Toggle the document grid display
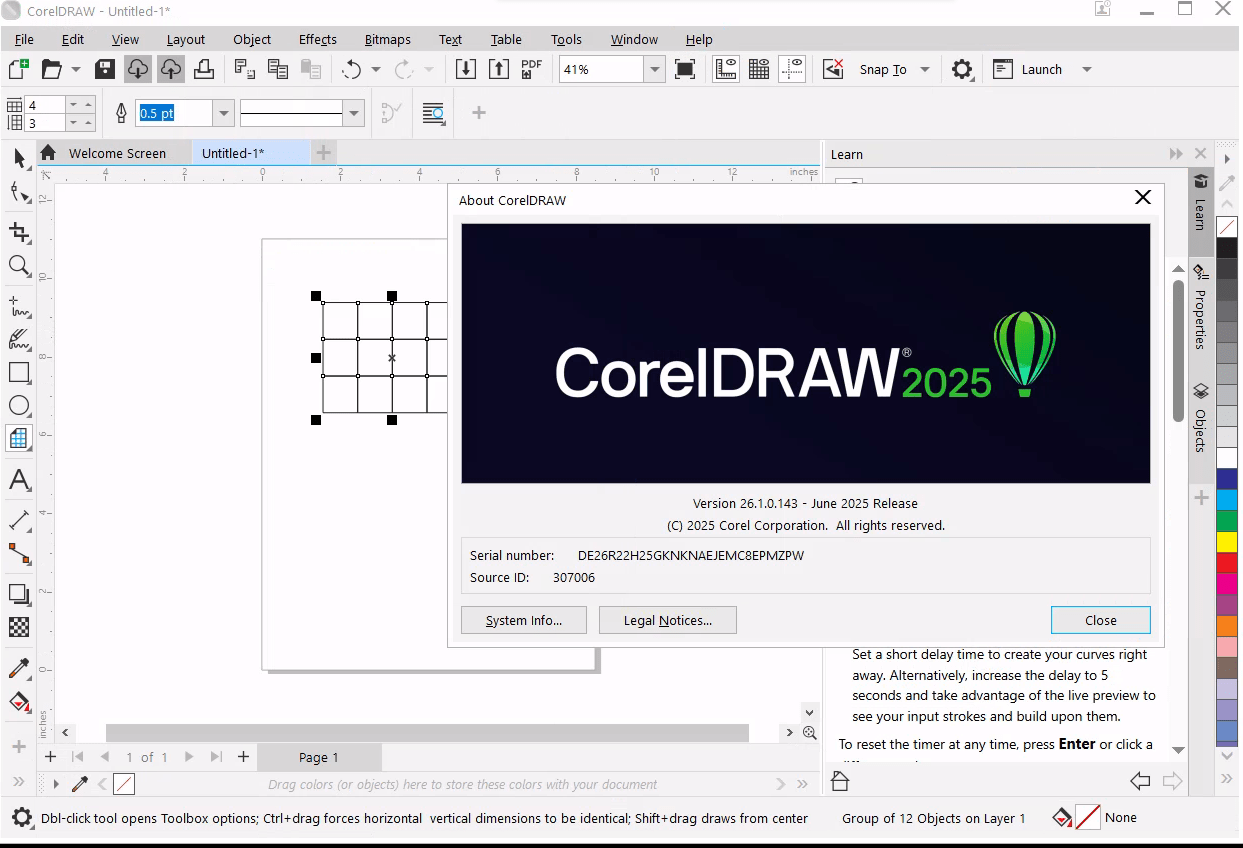This screenshot has width=1243, height=848. [x=759, y=69]
